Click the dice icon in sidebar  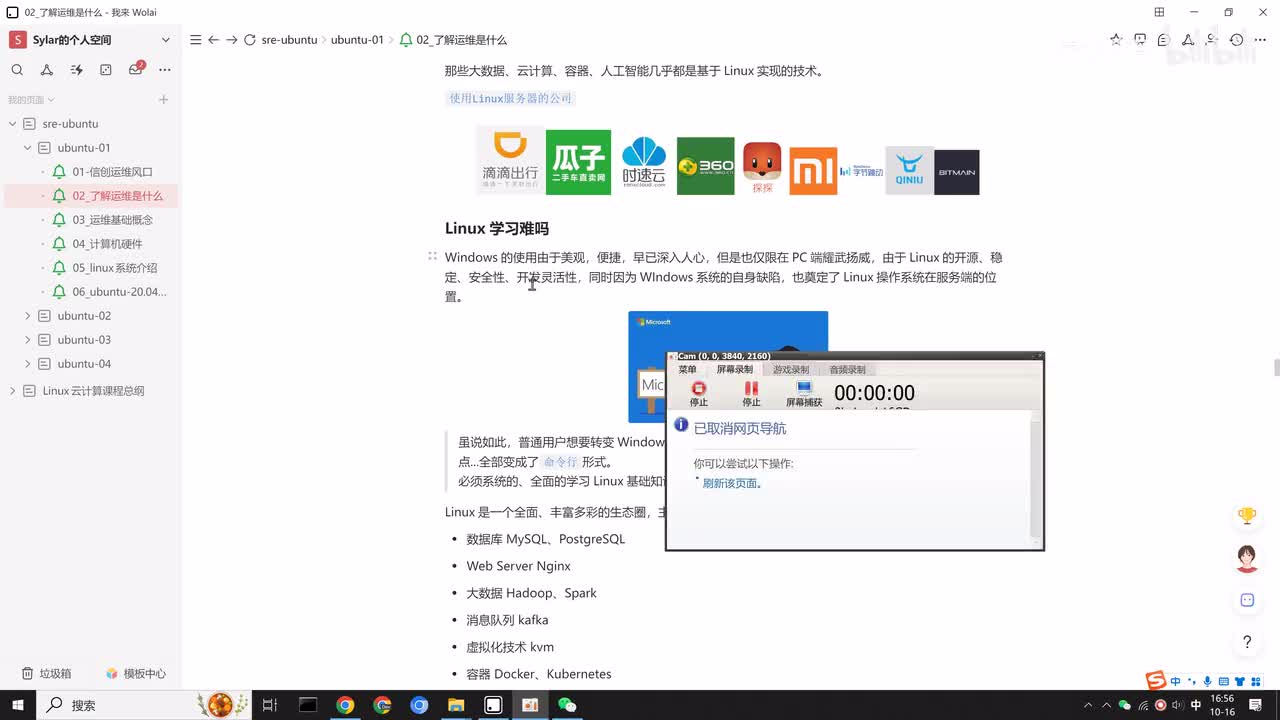tap(106, 70)
